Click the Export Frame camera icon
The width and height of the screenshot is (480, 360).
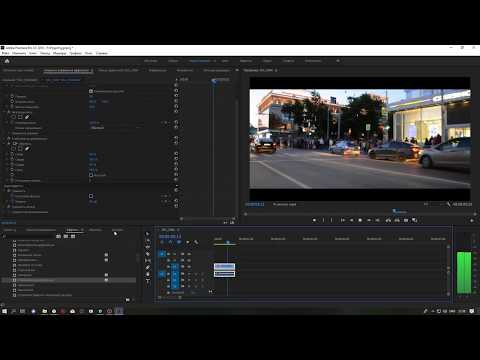[406, 220]
